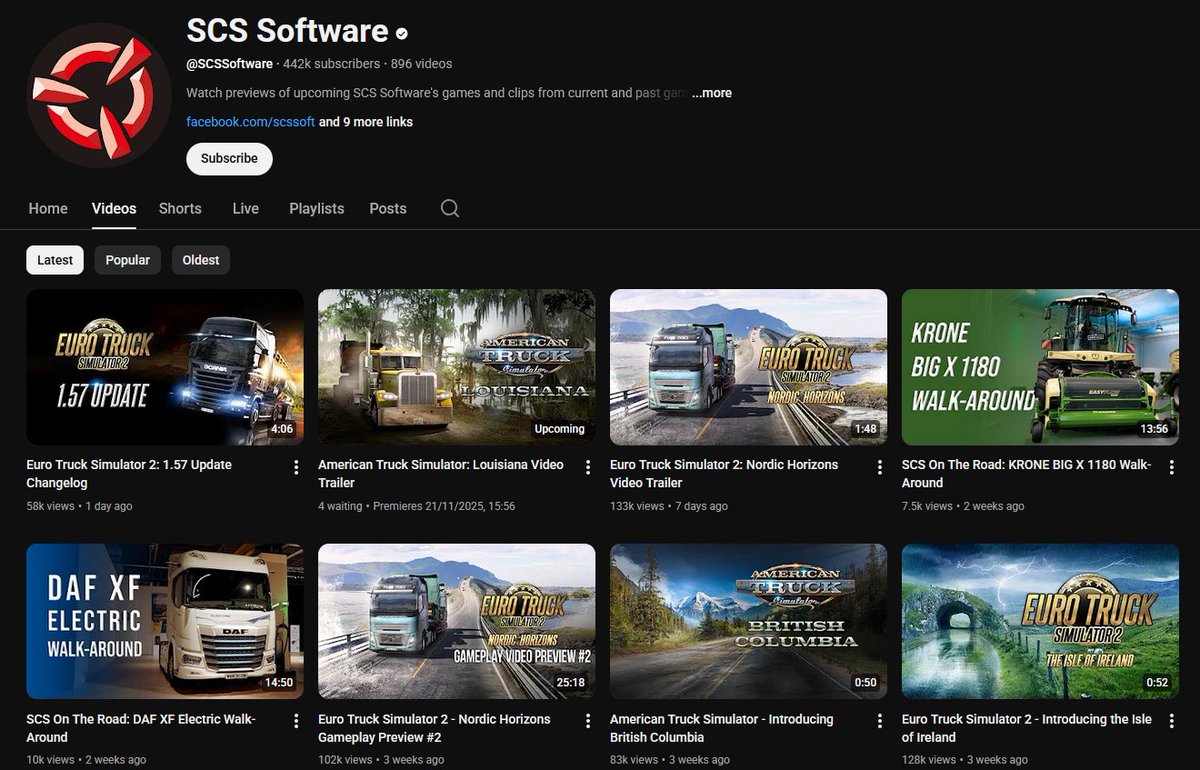Sort videos by Oldest
The image size is (1200, 770).
click(201, 260)
